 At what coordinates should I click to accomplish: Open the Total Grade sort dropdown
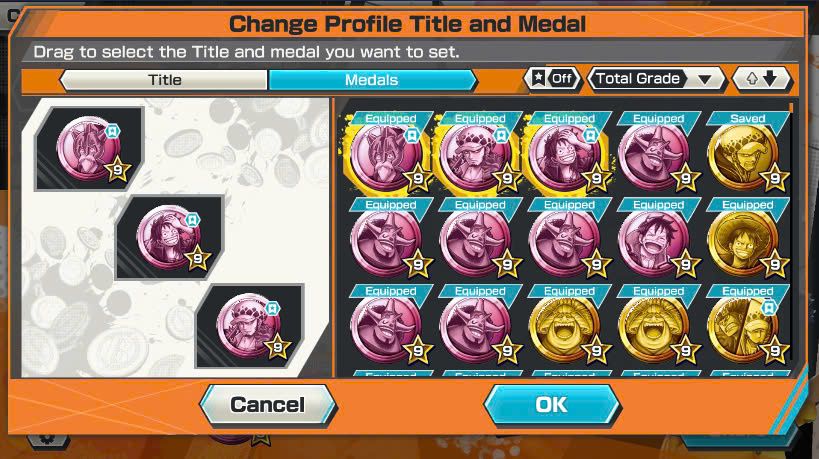657,79
